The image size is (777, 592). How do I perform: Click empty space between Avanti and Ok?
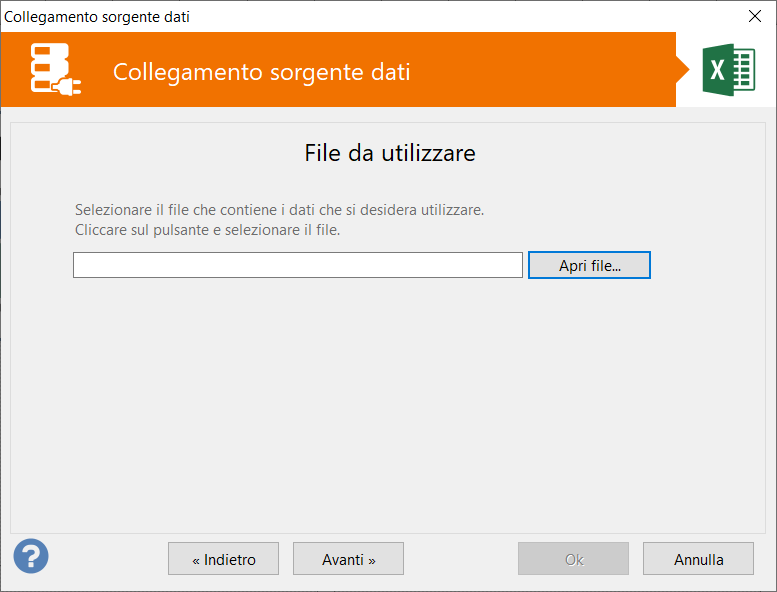460,559
